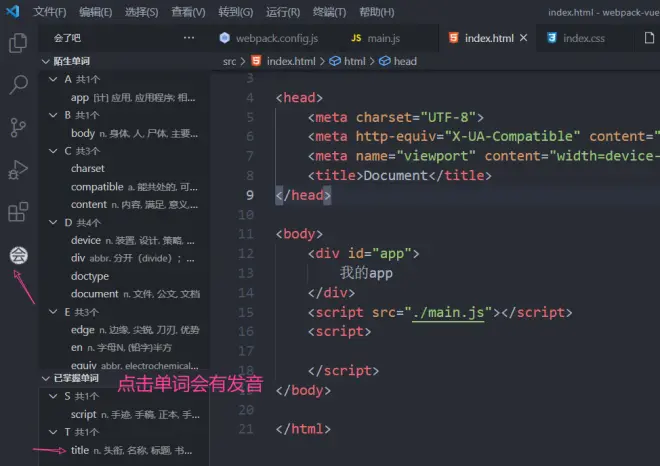
Task: Click line number 9 in the gutter
Action: point(250,195)
